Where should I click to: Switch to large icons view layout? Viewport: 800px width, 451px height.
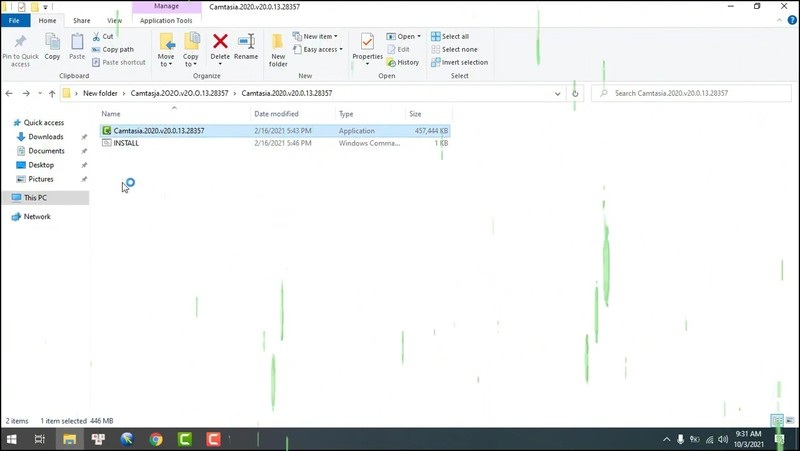coord(790,421)
